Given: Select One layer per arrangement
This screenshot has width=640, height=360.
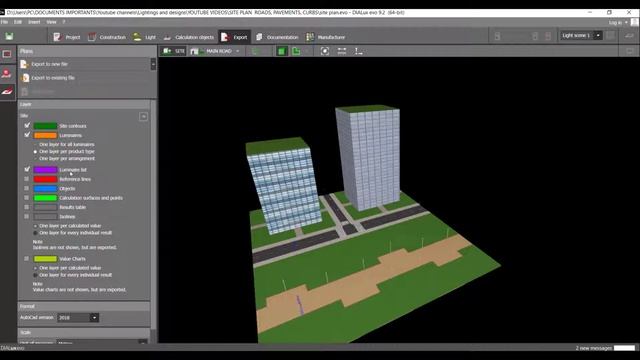Looking at the screenshot, I should pyautogui.click(x=35, y=158).
